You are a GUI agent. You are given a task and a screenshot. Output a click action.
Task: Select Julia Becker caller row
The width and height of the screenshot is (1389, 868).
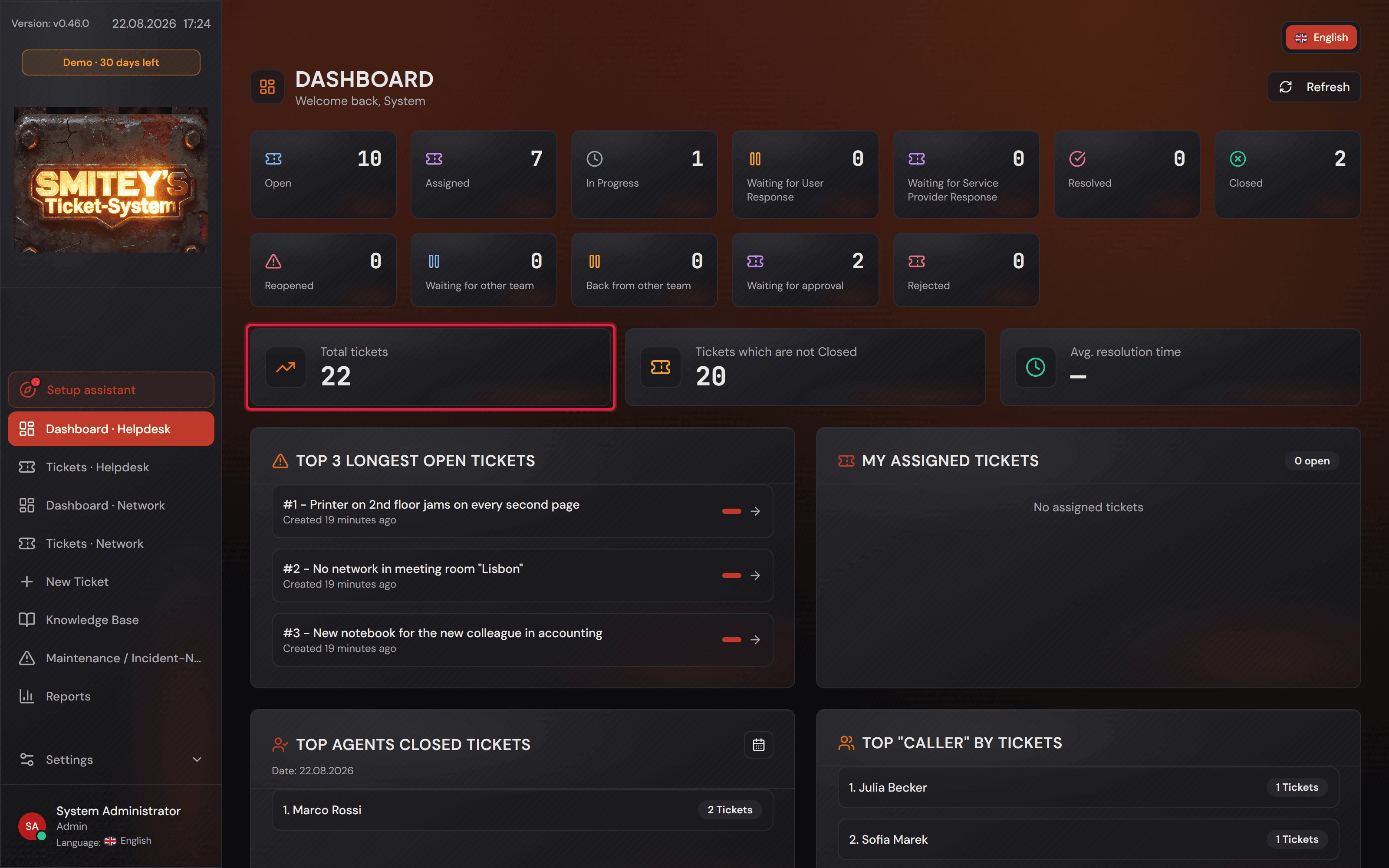coord(1088,787)
